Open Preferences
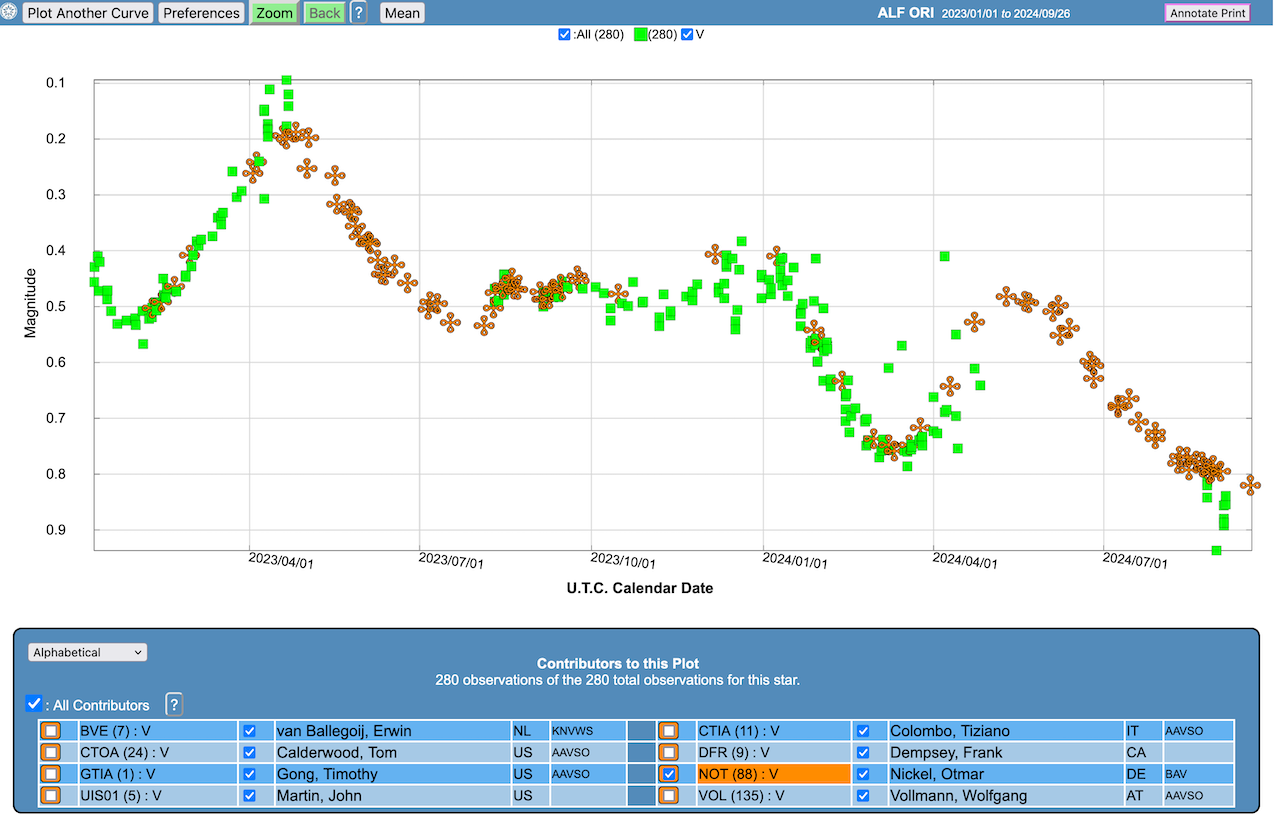 (201, 13)
